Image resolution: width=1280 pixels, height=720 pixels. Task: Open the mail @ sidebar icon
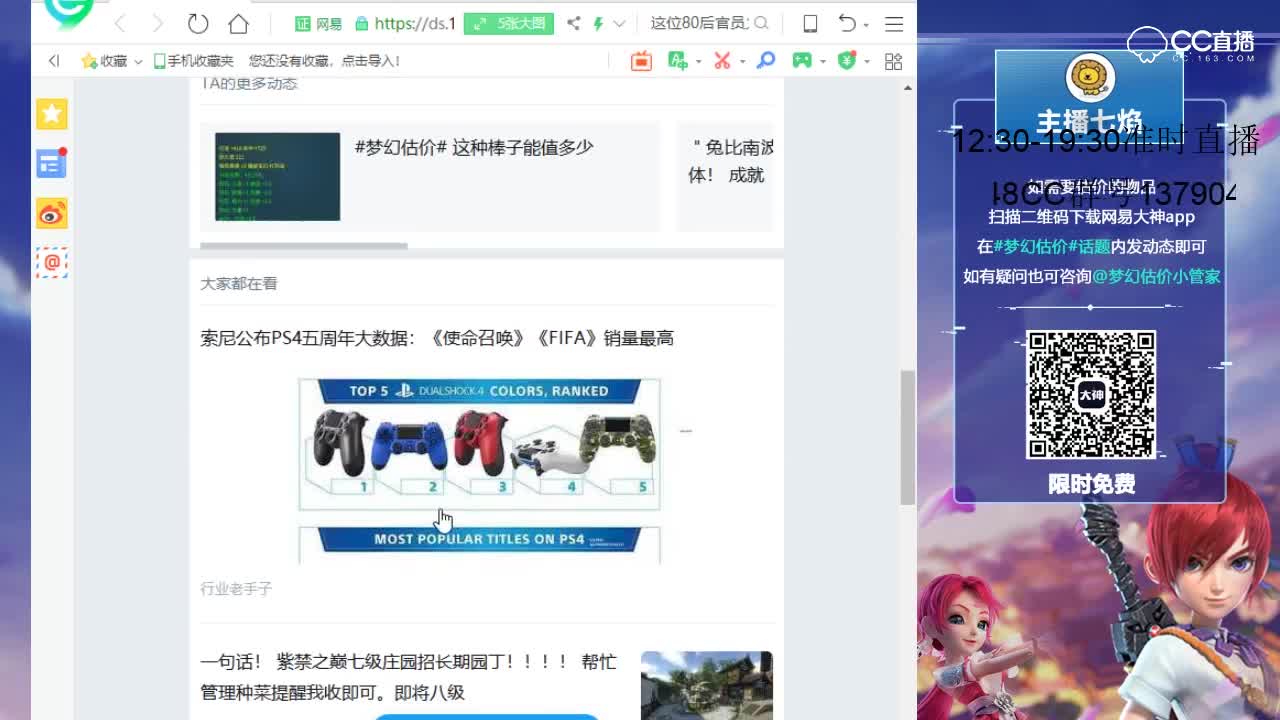pos(52,262)
